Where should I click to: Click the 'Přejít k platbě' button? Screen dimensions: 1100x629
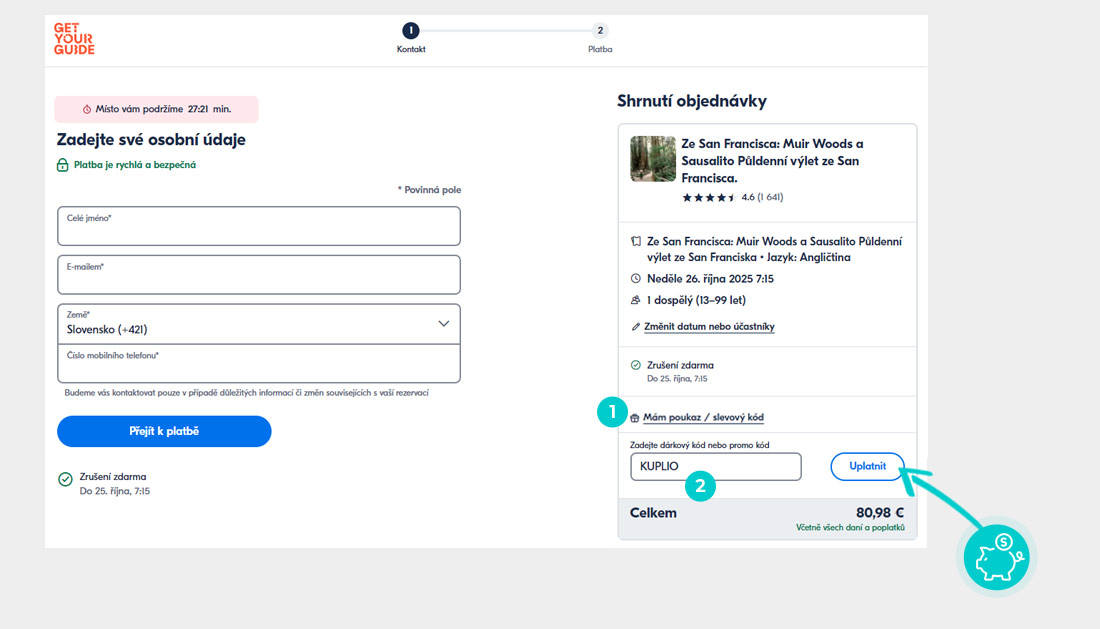coord(164,431)
